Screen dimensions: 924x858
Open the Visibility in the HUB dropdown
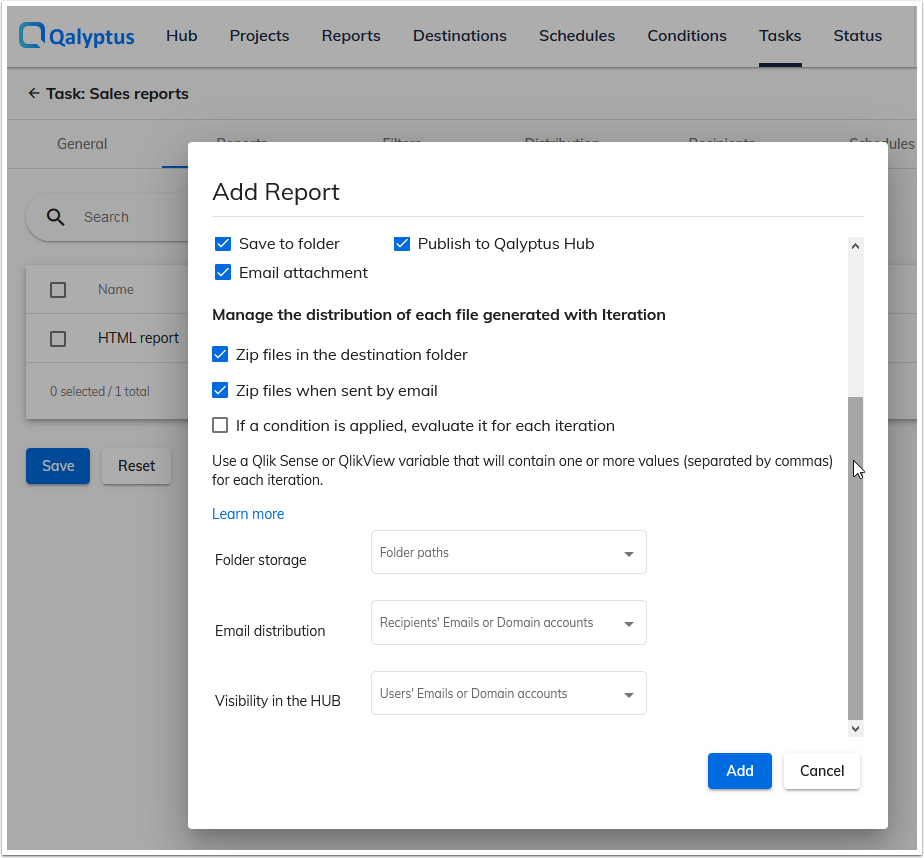pyautogui.click(x=508, y=693)
